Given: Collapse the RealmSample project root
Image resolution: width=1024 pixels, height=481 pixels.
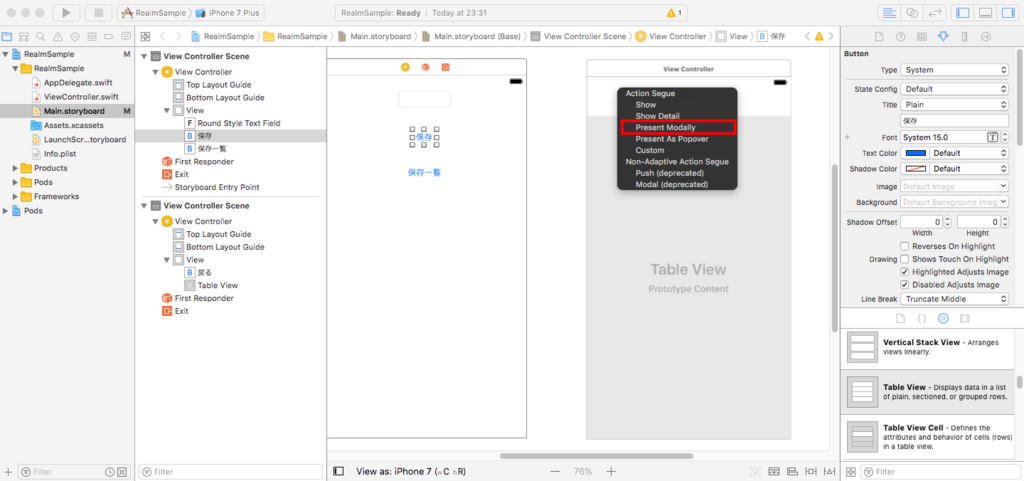Looking at the screenshot, I should (x=7, y=54).
